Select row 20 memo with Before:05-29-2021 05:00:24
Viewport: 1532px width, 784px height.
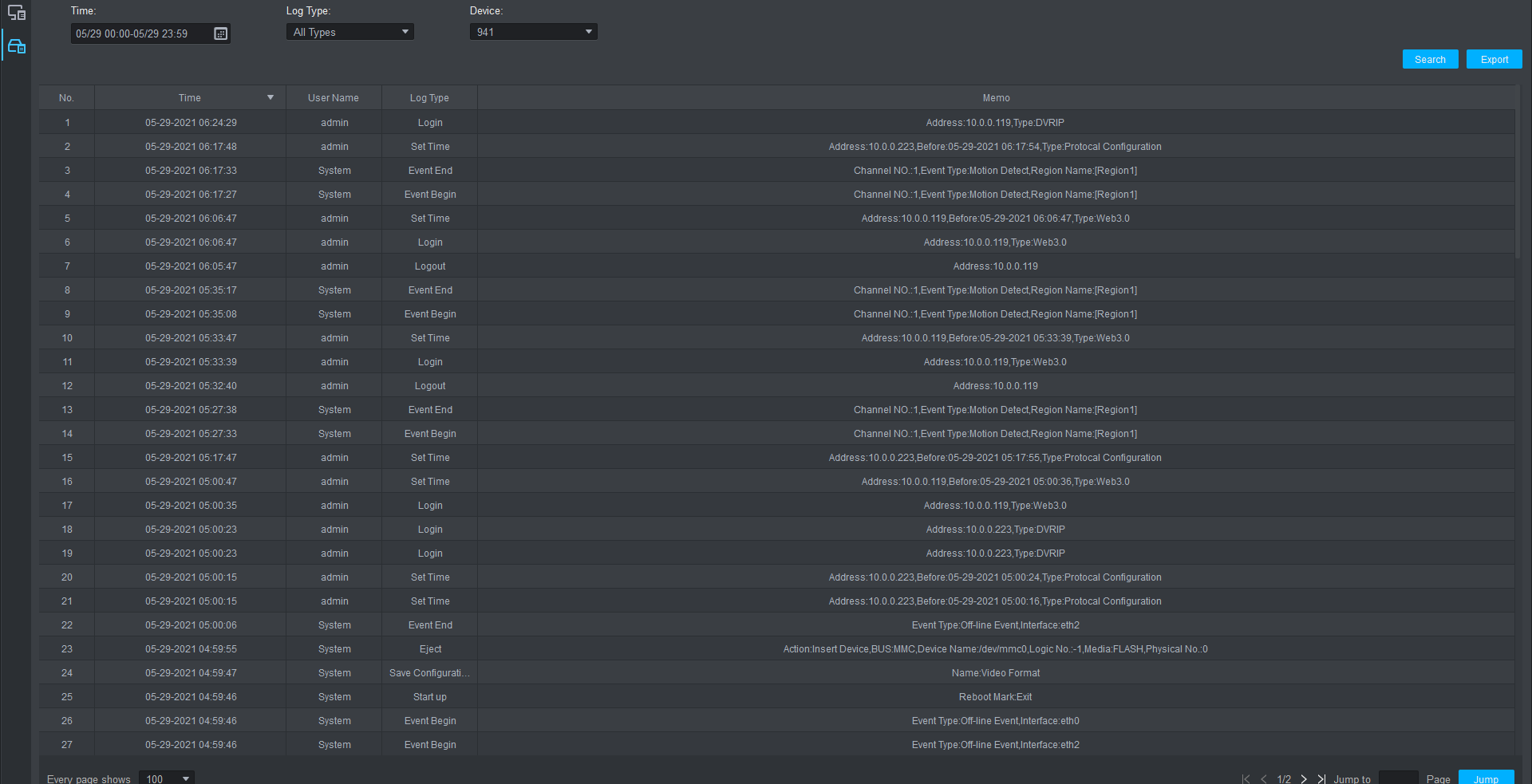point(995,577)
